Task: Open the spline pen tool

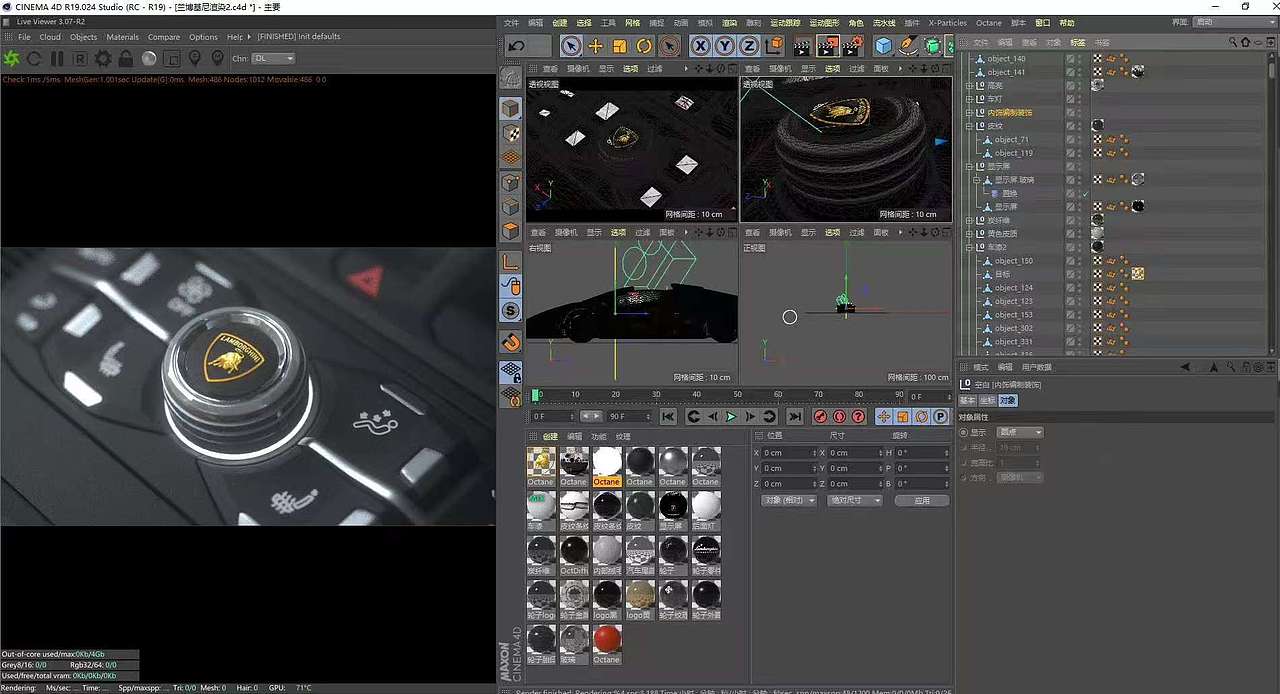Action: tap(908, 46)
